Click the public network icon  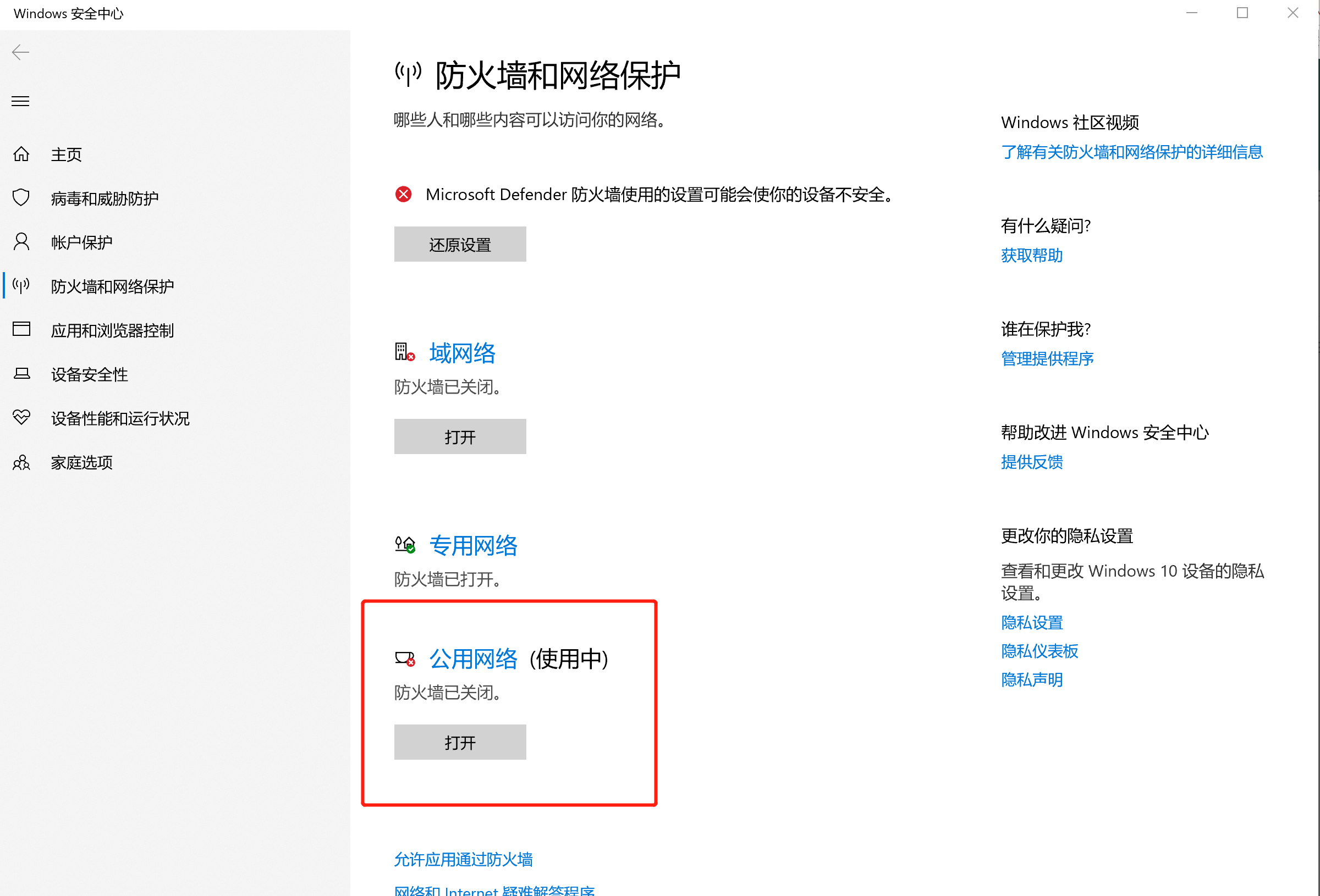(405, 659)
